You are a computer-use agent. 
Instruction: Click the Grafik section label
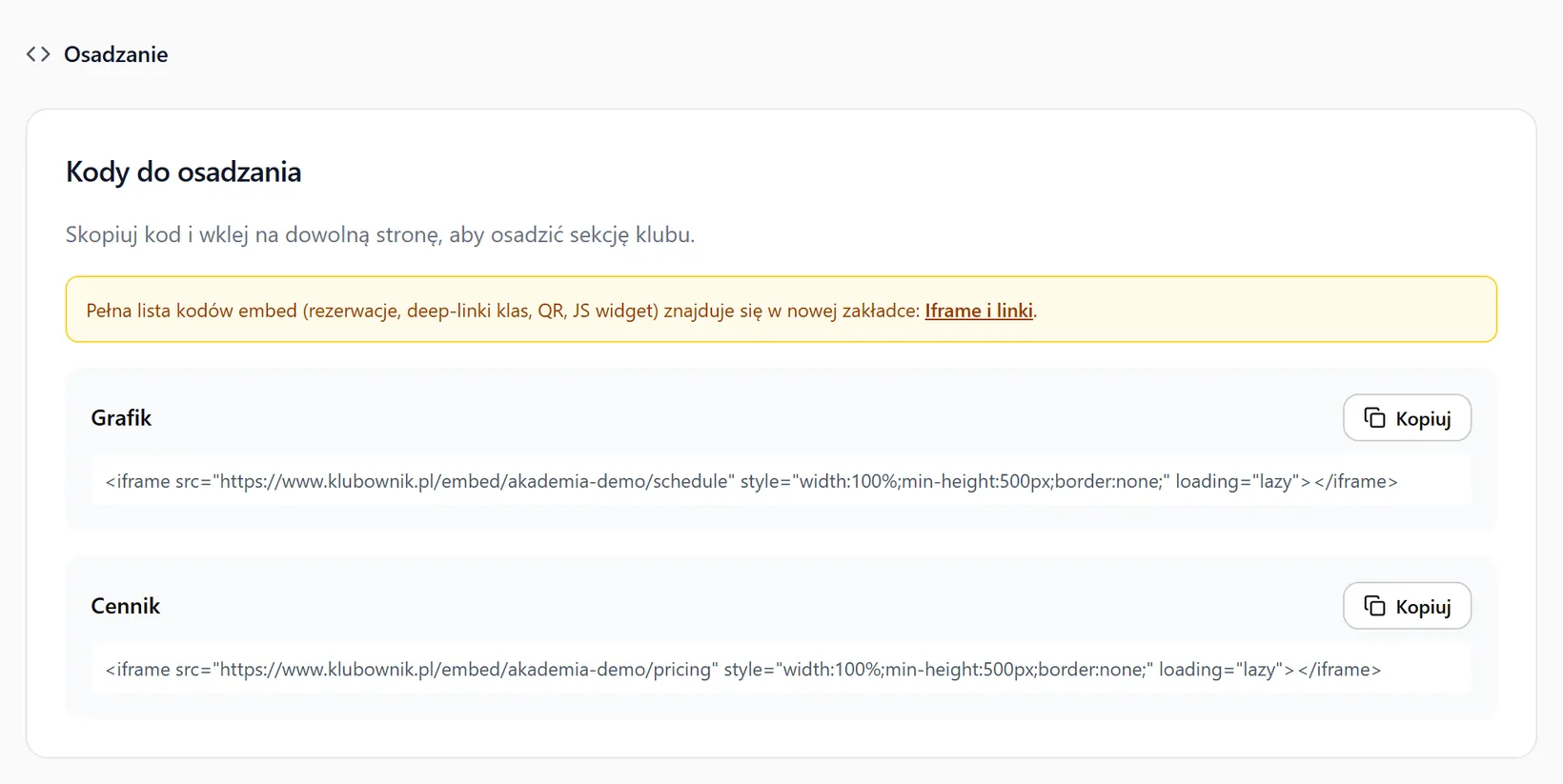point(121,418)
